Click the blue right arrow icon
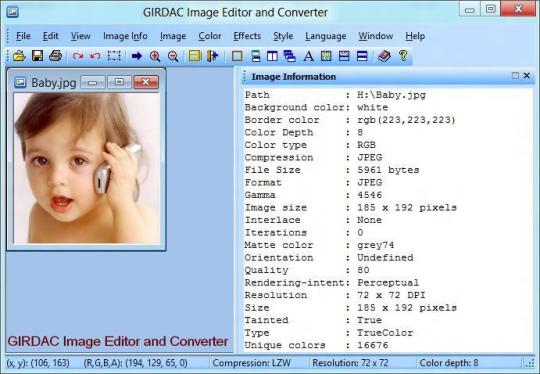This screenshot has height=374, width=540. [x=137, y=56]
